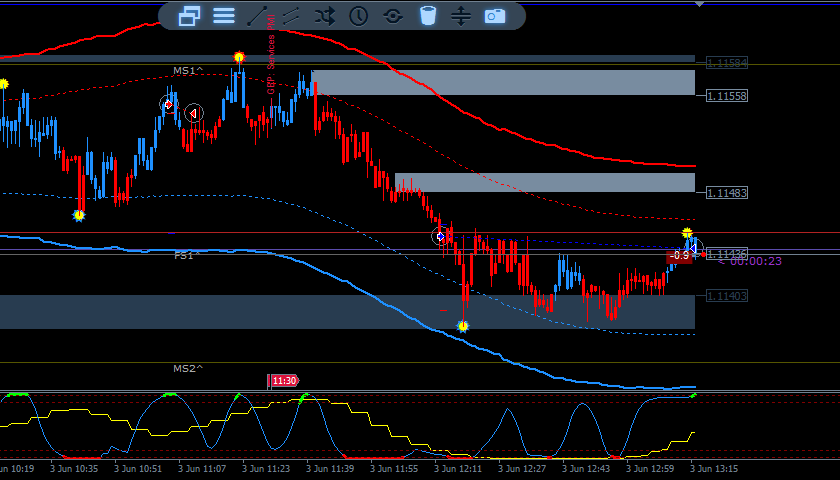Click the cascading windows icon in toolbar
Viewport: 840px width, 480px height.
(x=189, y=16)
